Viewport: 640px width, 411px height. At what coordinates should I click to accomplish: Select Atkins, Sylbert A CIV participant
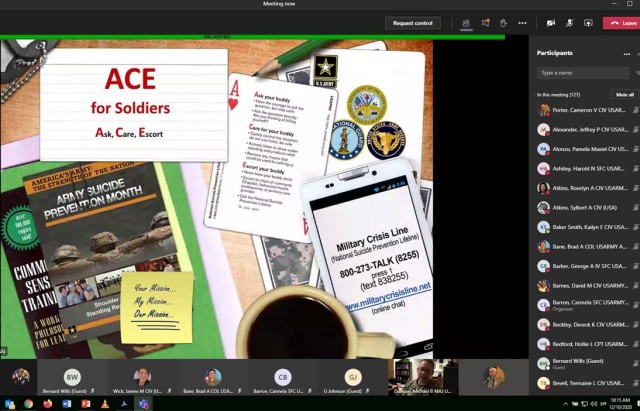tap(588, 208)
